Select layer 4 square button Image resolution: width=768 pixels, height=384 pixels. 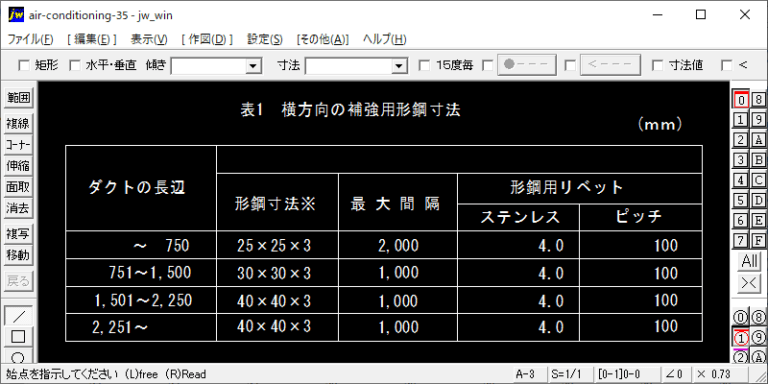741,180
